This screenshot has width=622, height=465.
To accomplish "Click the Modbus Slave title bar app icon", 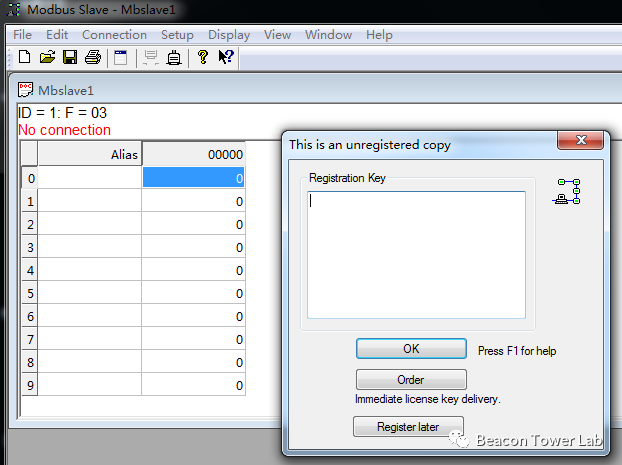I will point(14,10).
